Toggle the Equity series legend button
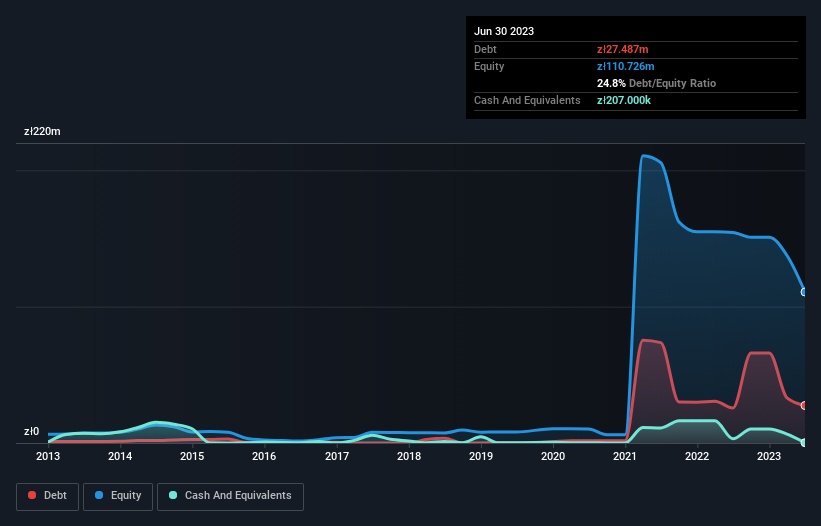The width and height of the screenshot is (821, 526). coord(118,497)
